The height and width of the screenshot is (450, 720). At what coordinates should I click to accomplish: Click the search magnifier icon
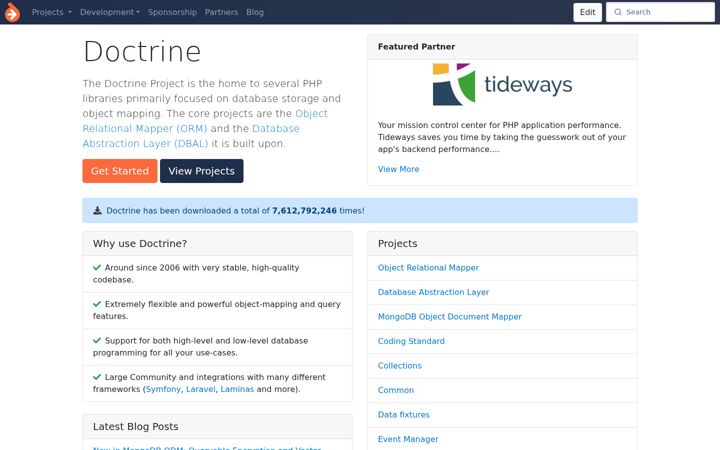click(618, 12)
